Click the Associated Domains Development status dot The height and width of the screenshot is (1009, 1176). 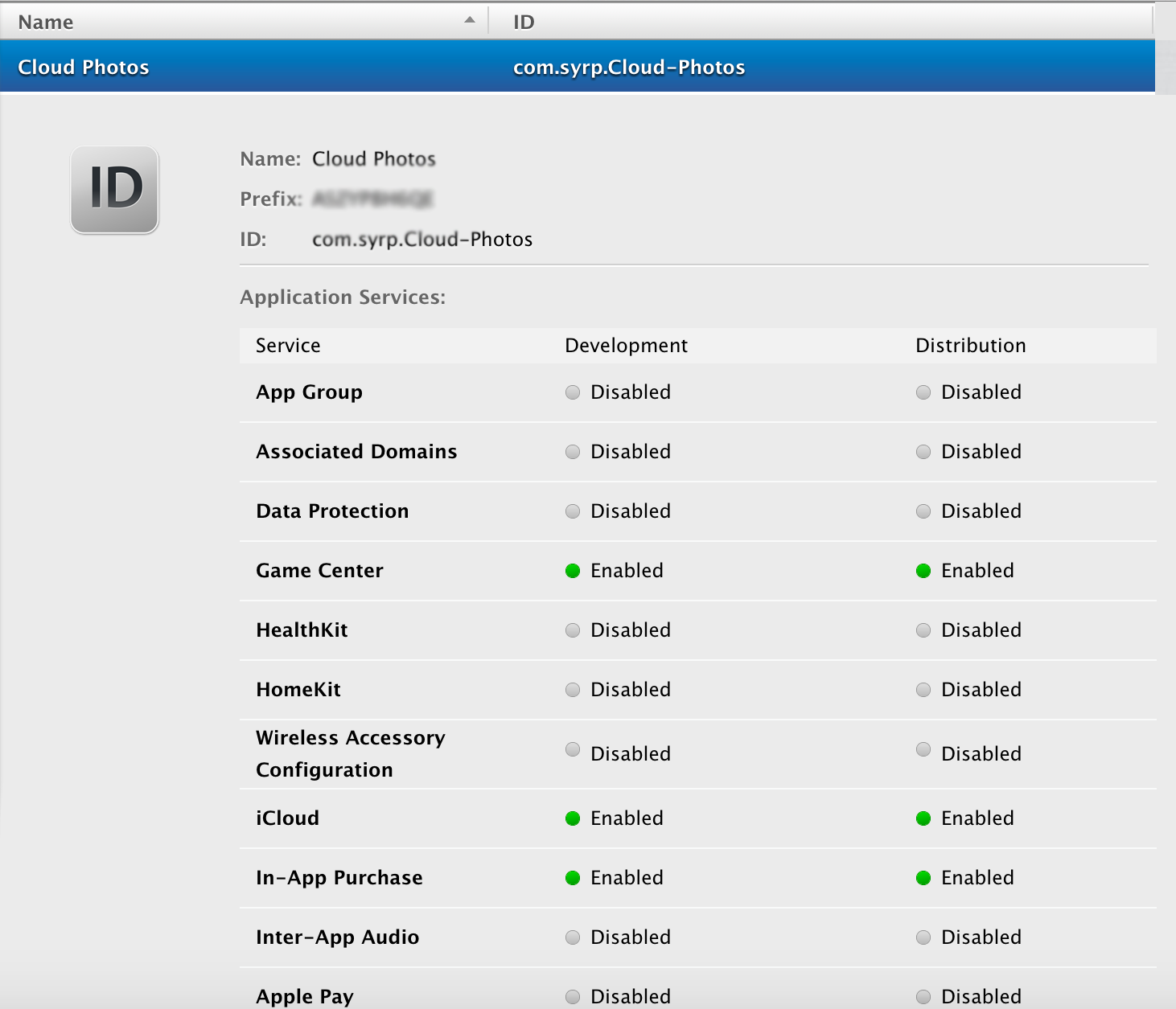pos(573,452)
